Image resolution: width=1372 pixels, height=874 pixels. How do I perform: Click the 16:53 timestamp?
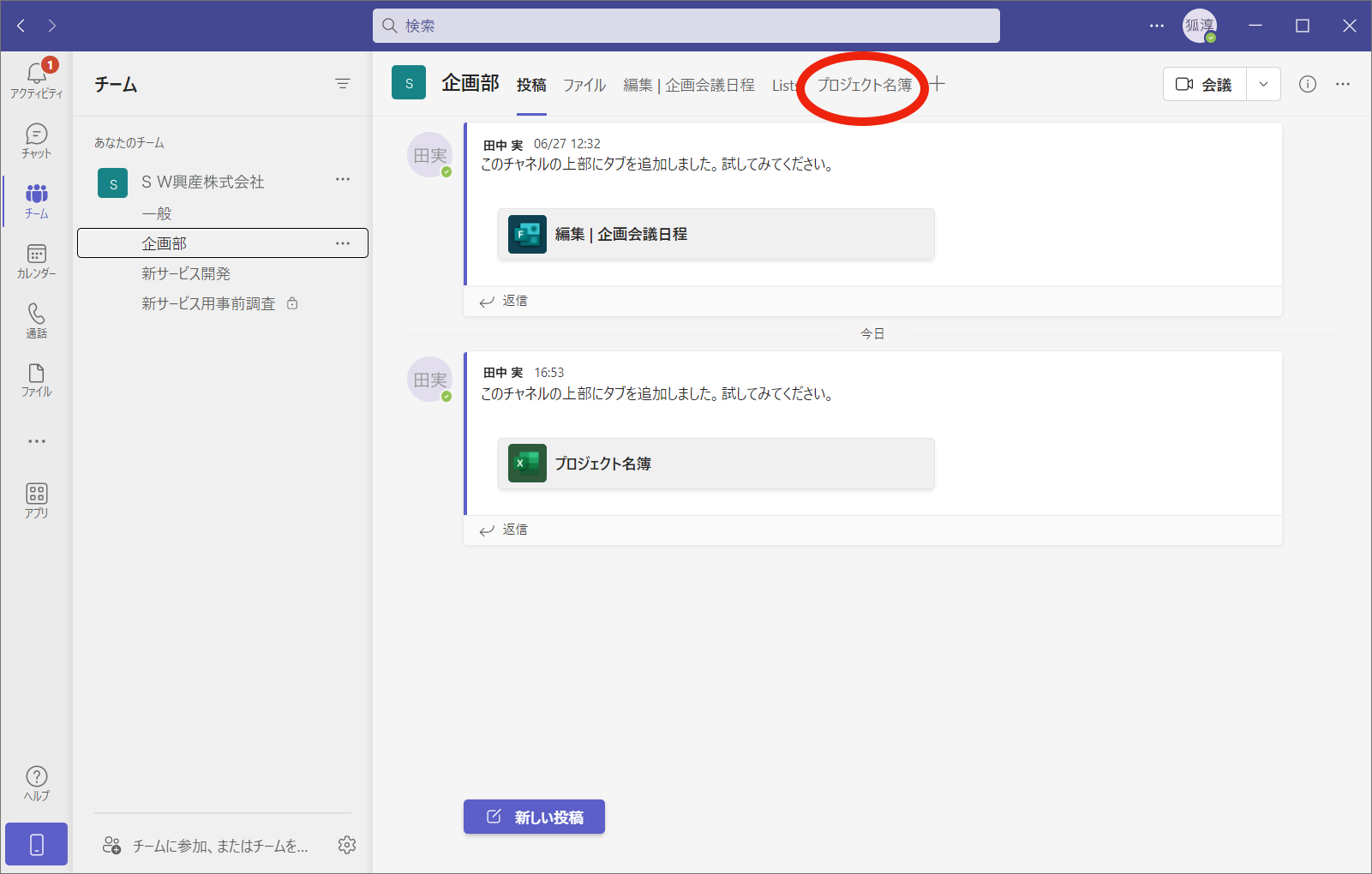549,373
